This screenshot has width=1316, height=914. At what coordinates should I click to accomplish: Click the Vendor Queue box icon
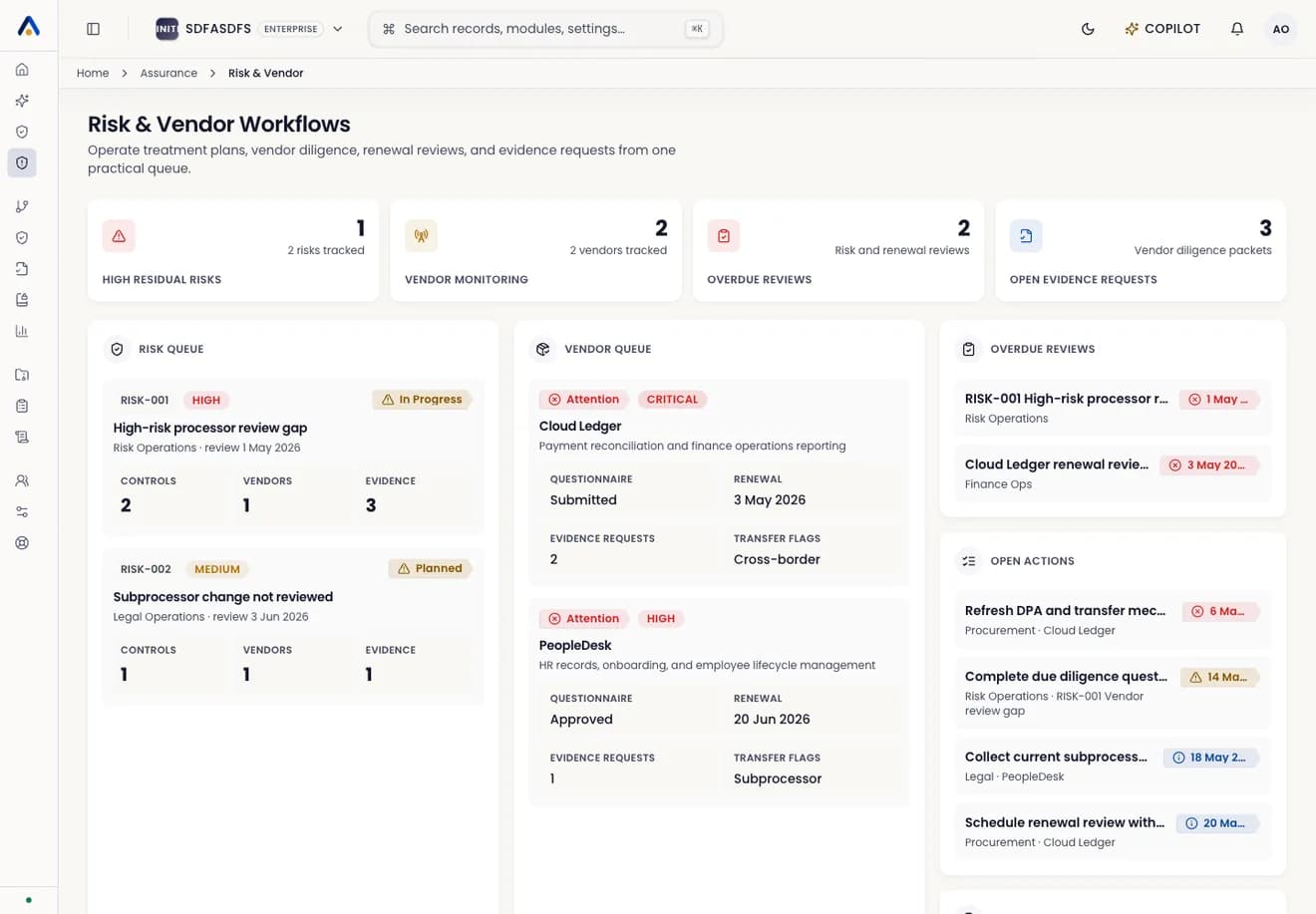543,349
